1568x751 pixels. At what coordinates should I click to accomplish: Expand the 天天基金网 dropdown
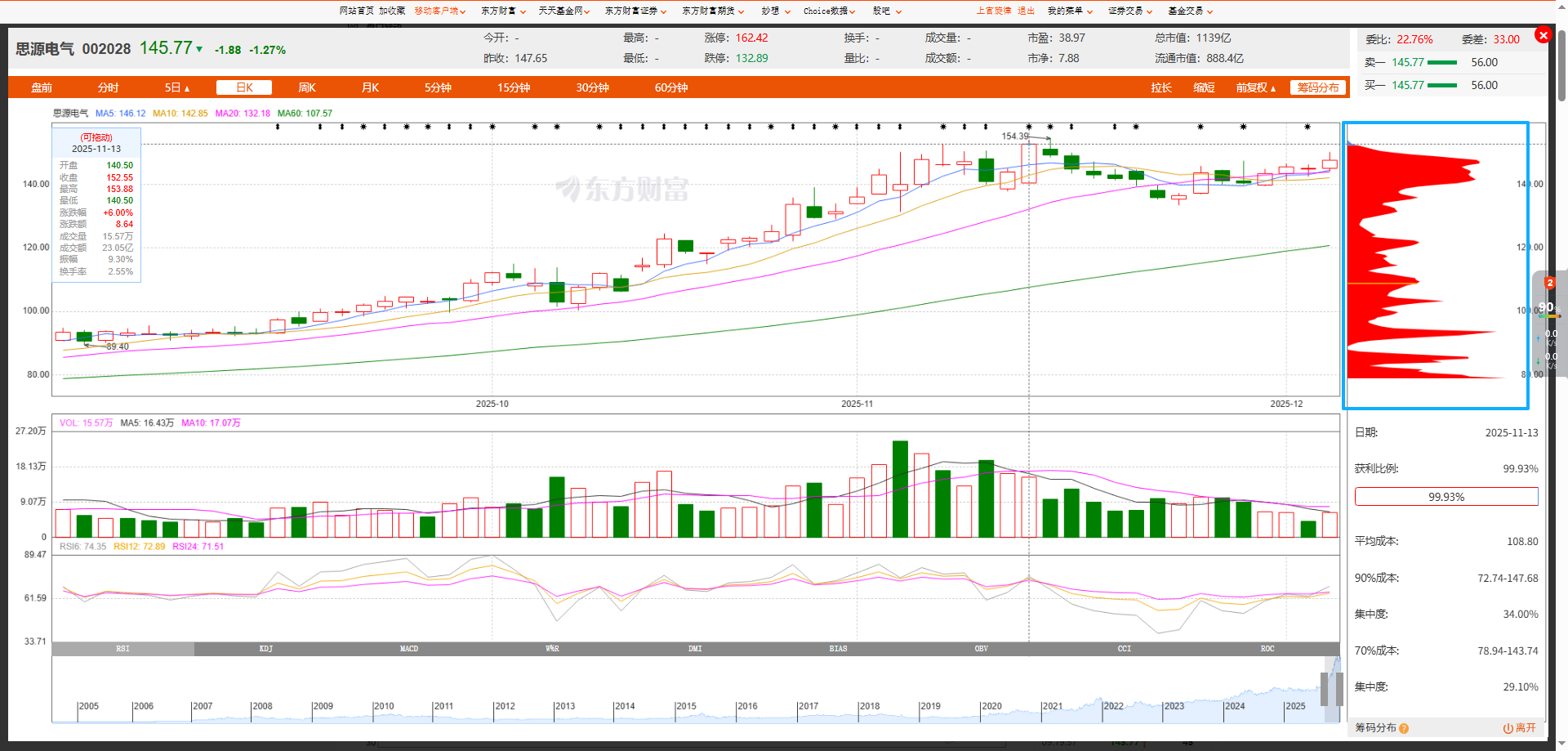pos(564,11)
